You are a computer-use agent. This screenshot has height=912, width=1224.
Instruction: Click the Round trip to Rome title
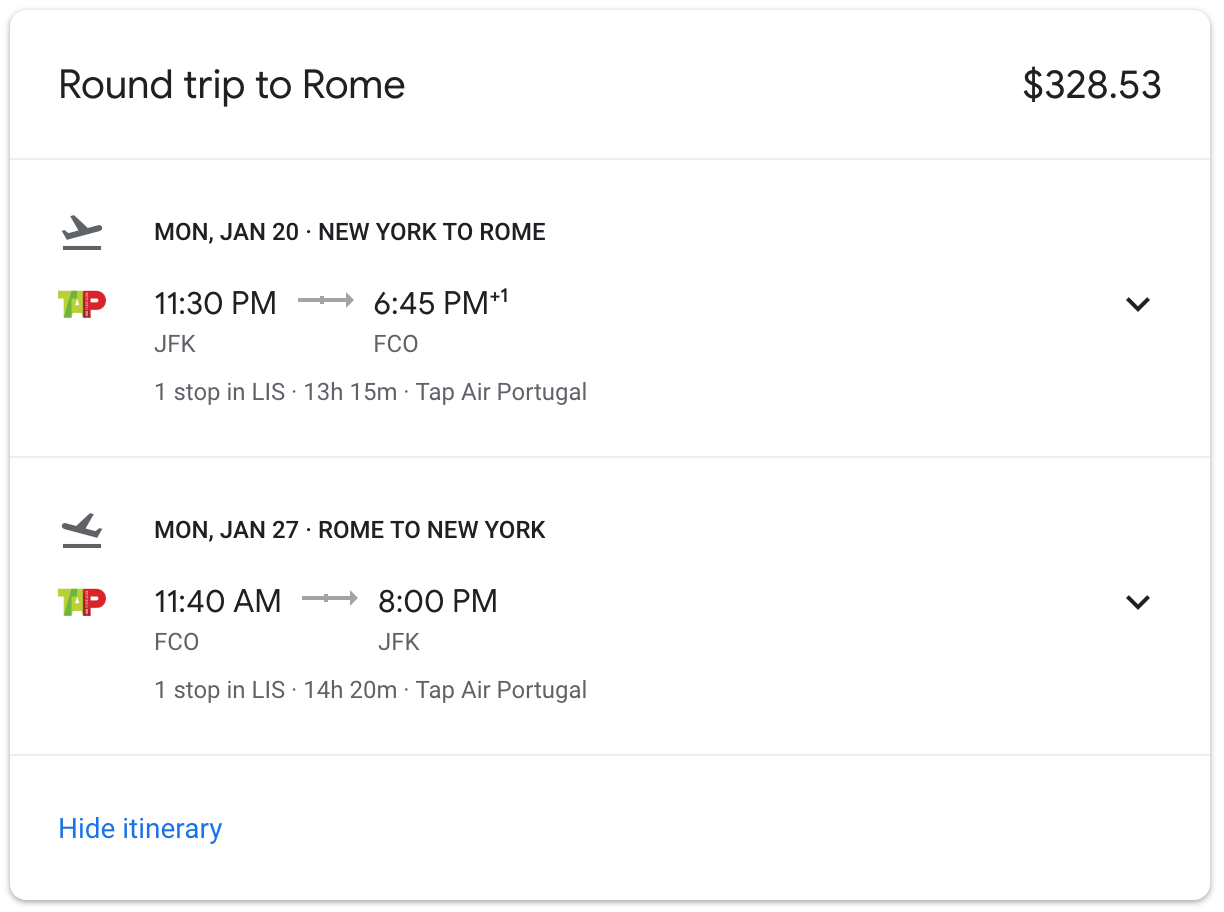232,85
